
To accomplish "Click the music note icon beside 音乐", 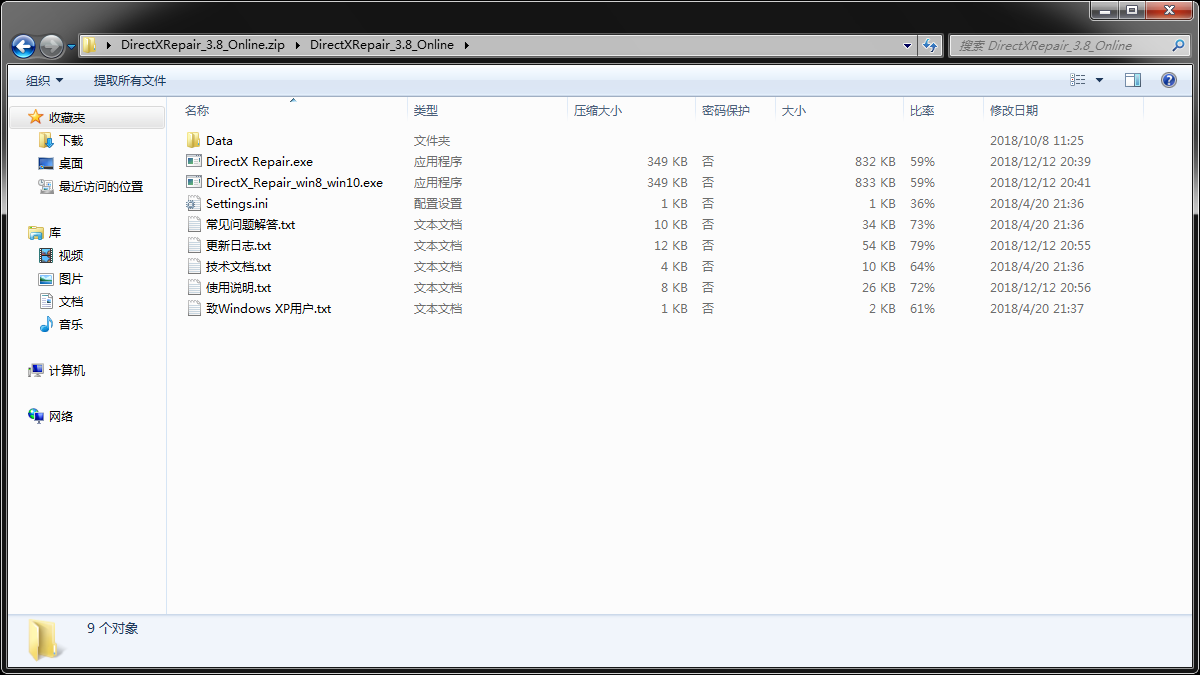I will click(46, 324).
